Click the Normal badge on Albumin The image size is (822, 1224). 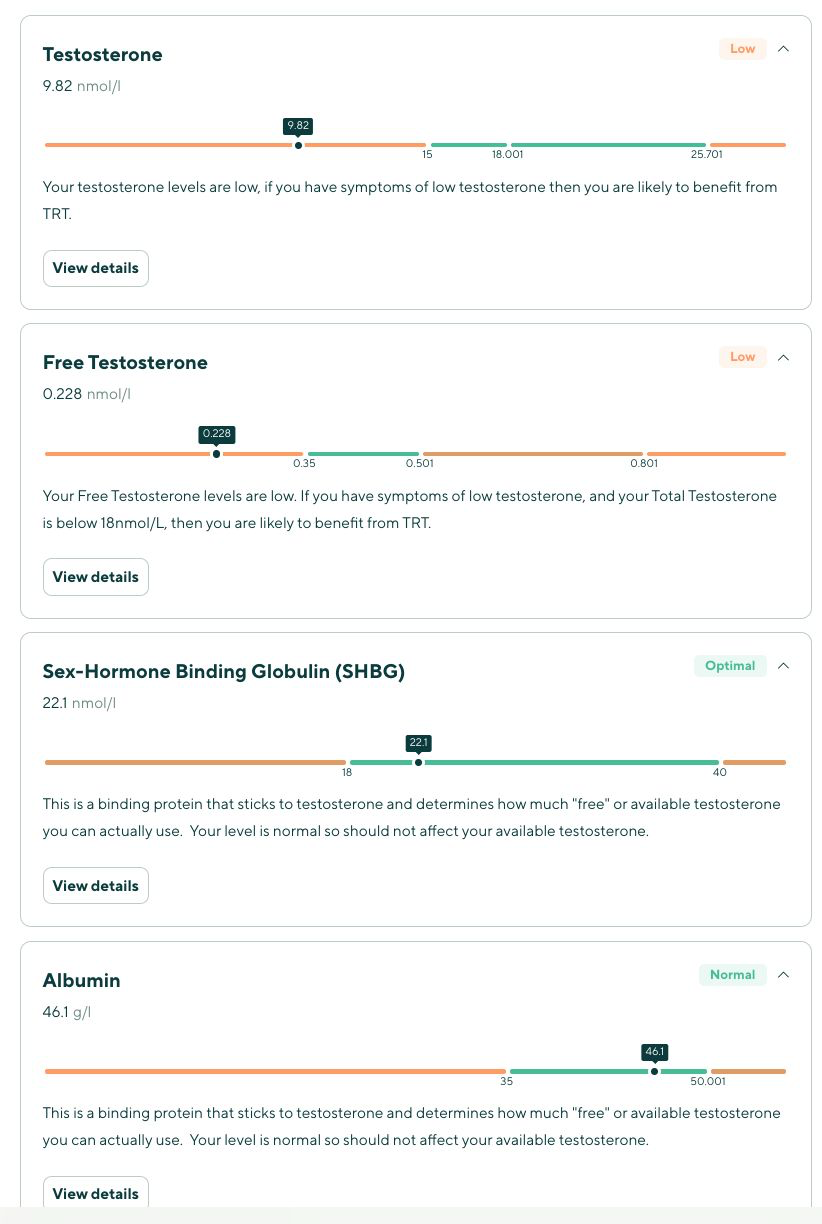click(x=733, y=975)
